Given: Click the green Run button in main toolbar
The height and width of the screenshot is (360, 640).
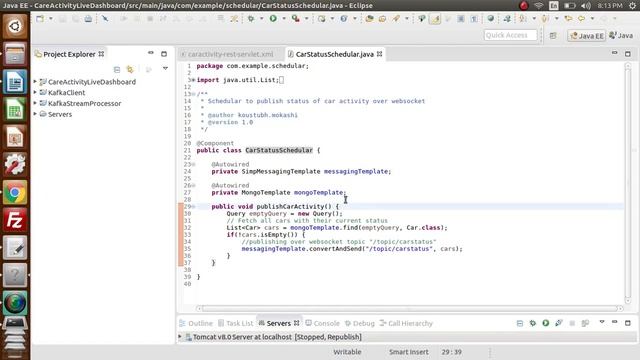Looking at the screenshot, I should 273,19.
